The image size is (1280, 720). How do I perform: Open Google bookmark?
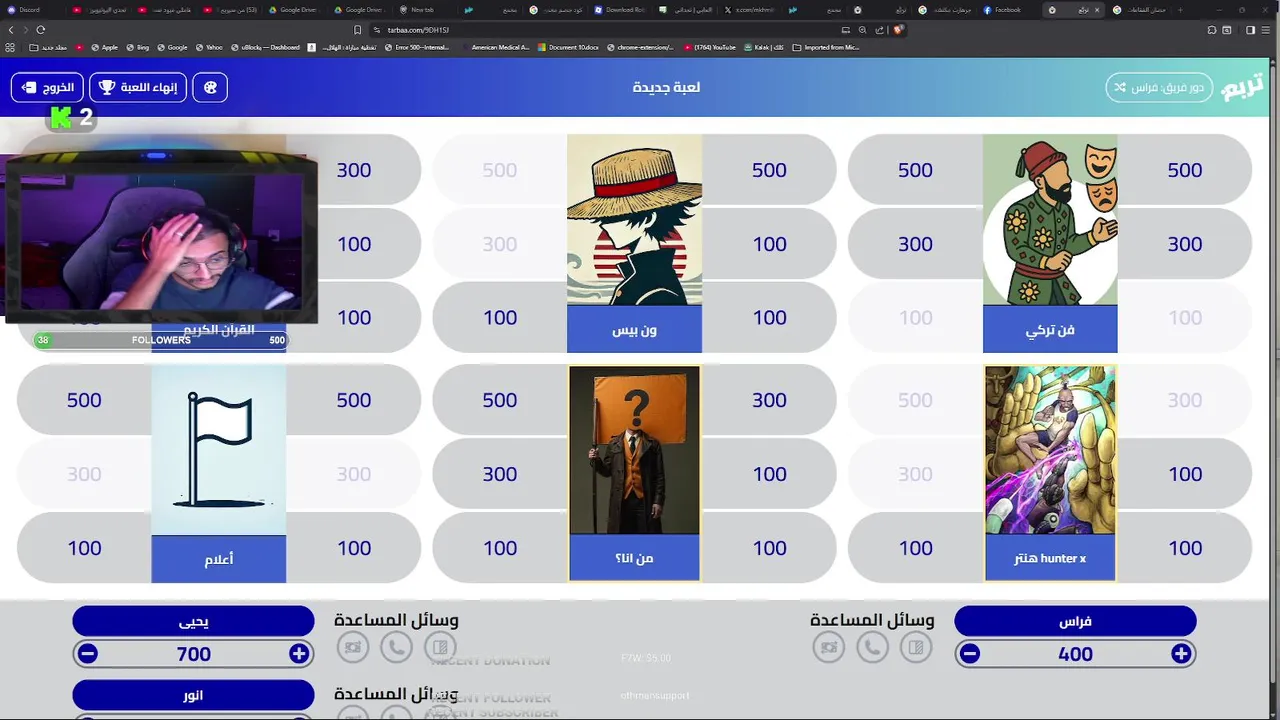pos(172,47)
